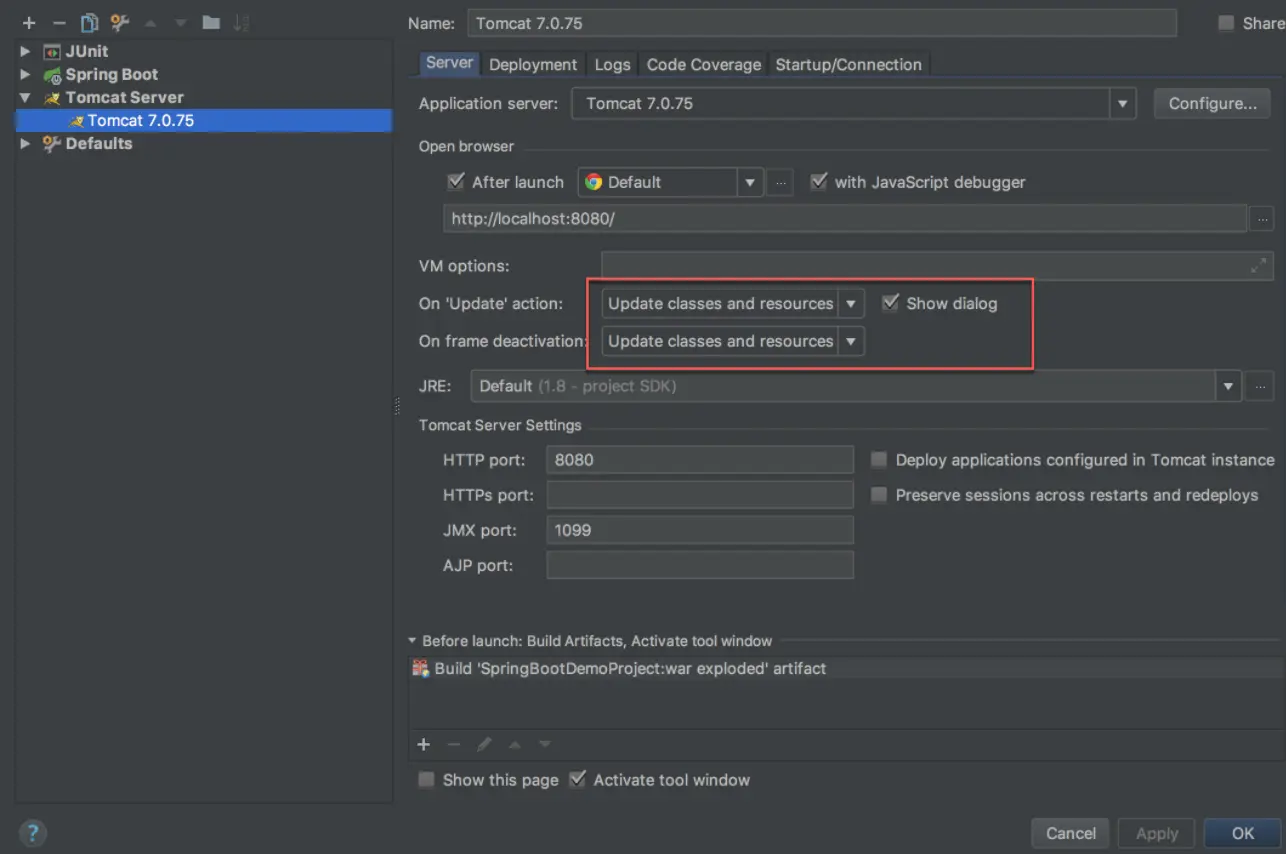Open the edit defaults wrench icon

pyautogui.click(x=120, y=23)
